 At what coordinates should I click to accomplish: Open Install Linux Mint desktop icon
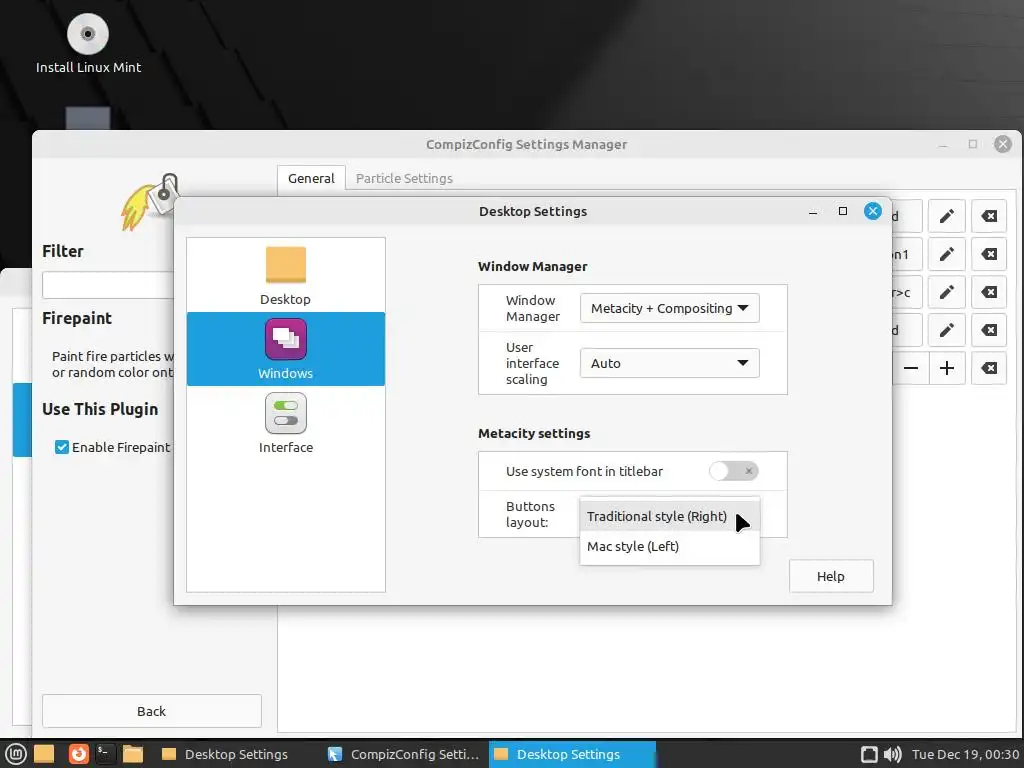[x=88, y=34]
